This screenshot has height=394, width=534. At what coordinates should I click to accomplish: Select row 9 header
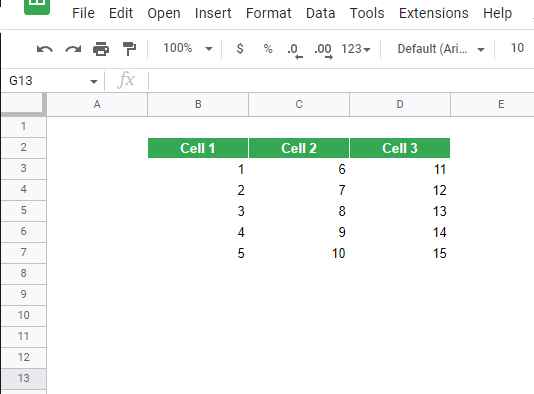(23, 295)
